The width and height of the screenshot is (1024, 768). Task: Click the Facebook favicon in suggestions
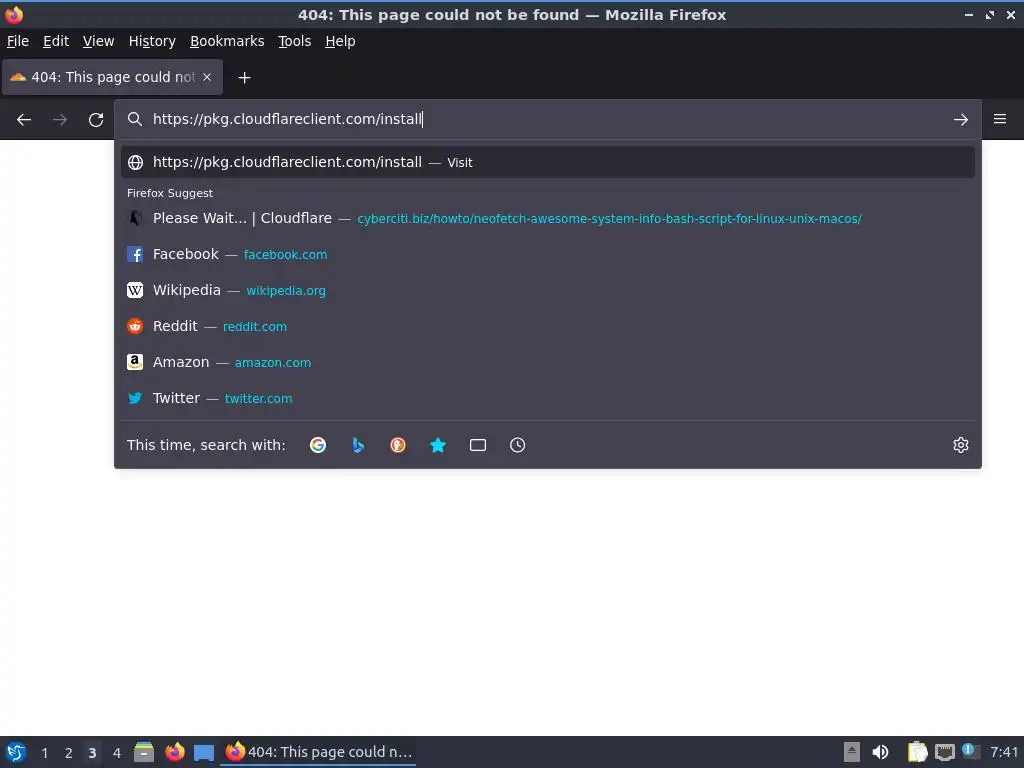(x=135, y=255)
